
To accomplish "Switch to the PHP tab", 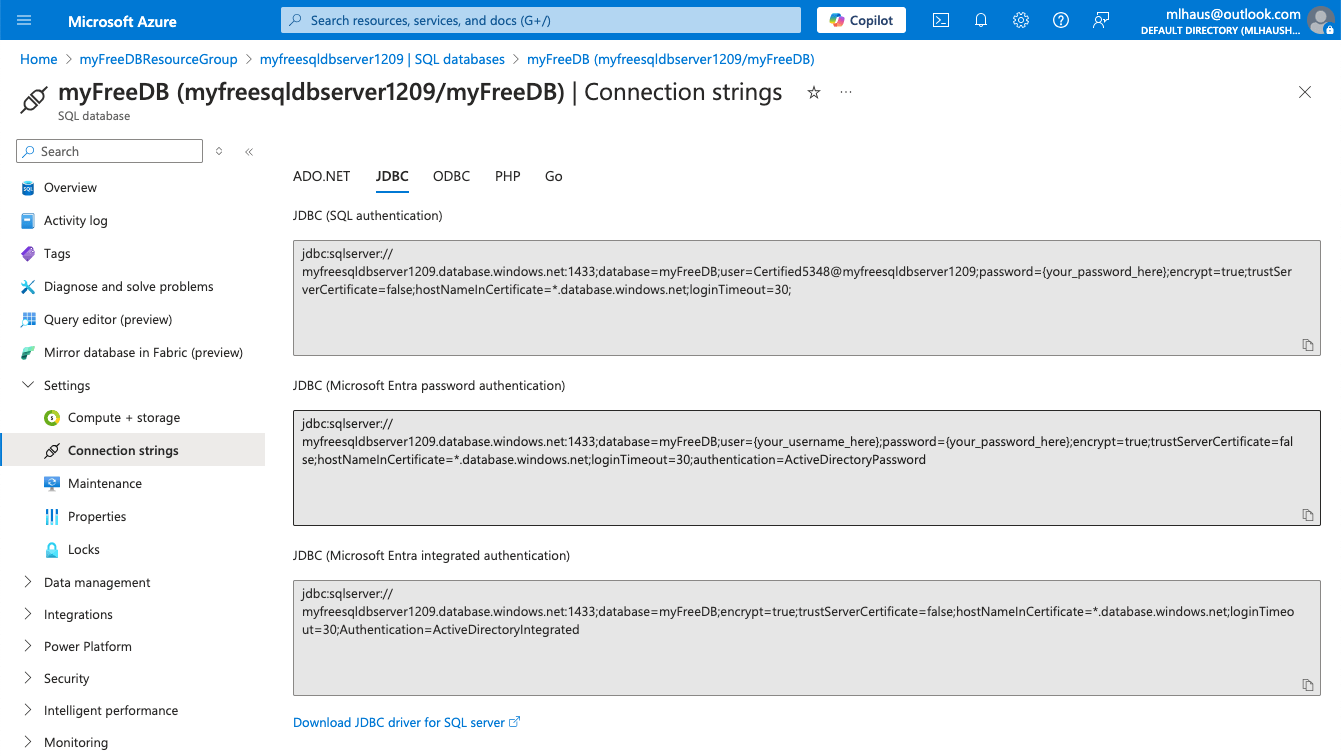I will [508, 176].
